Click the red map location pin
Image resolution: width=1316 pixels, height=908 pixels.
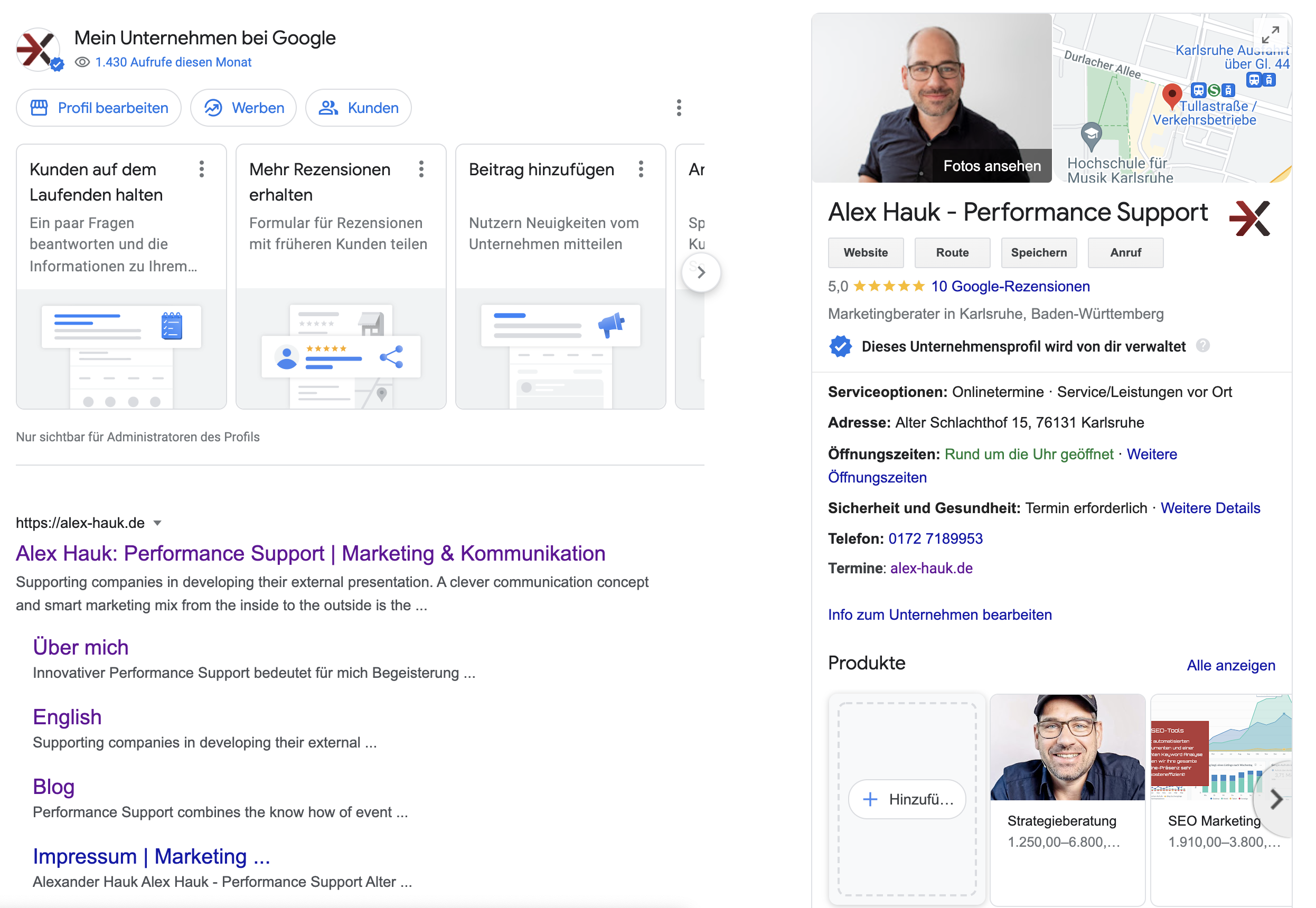1171,95
